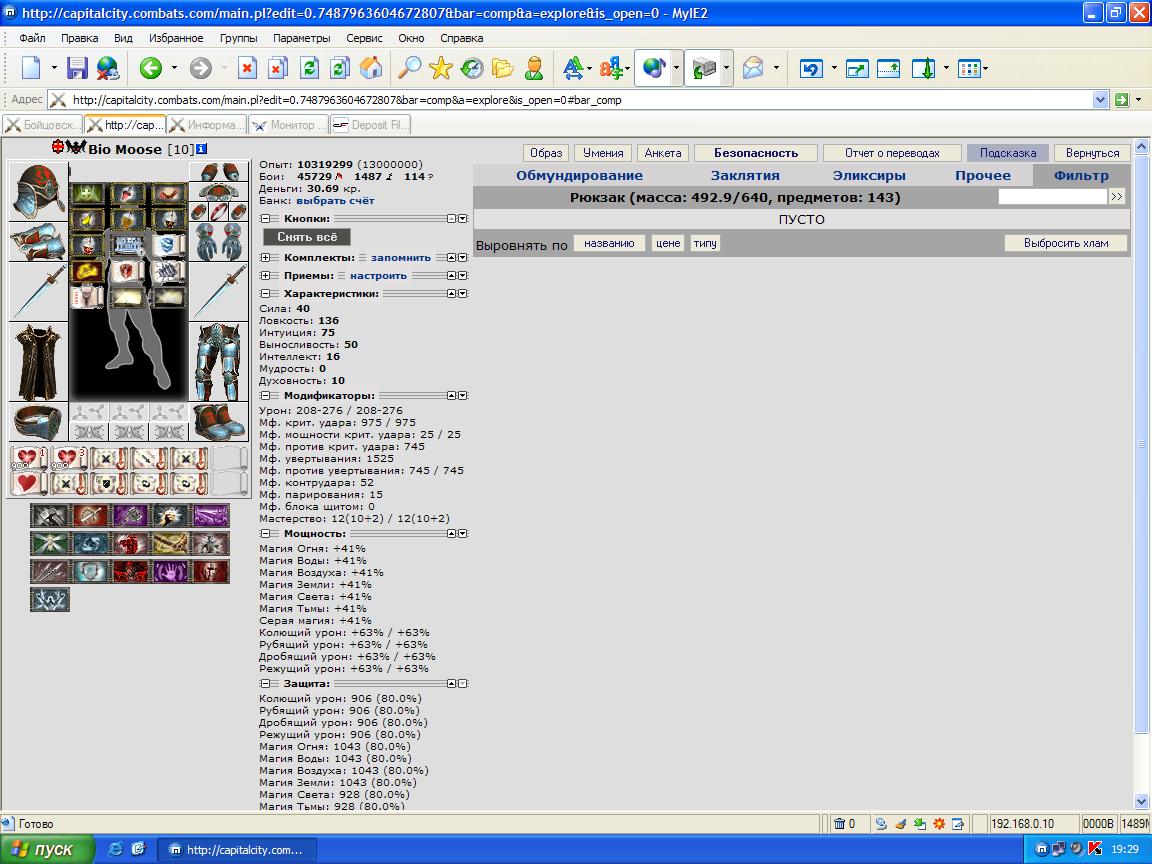The width and height of the screenshot is (1152, 864).
Task: Click the green Back arrow button
Action: point(151,68)
